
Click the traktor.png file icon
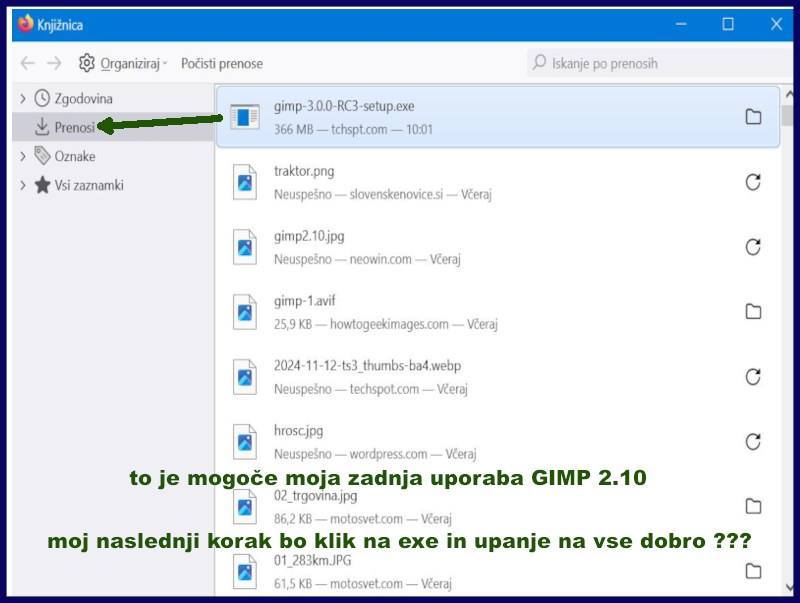(244, 182)
